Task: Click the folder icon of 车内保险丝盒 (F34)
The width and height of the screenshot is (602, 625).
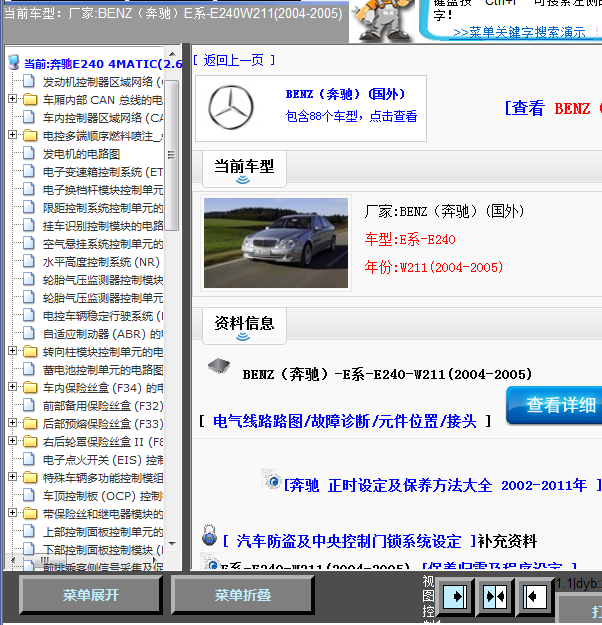Action: coord(30,387)
